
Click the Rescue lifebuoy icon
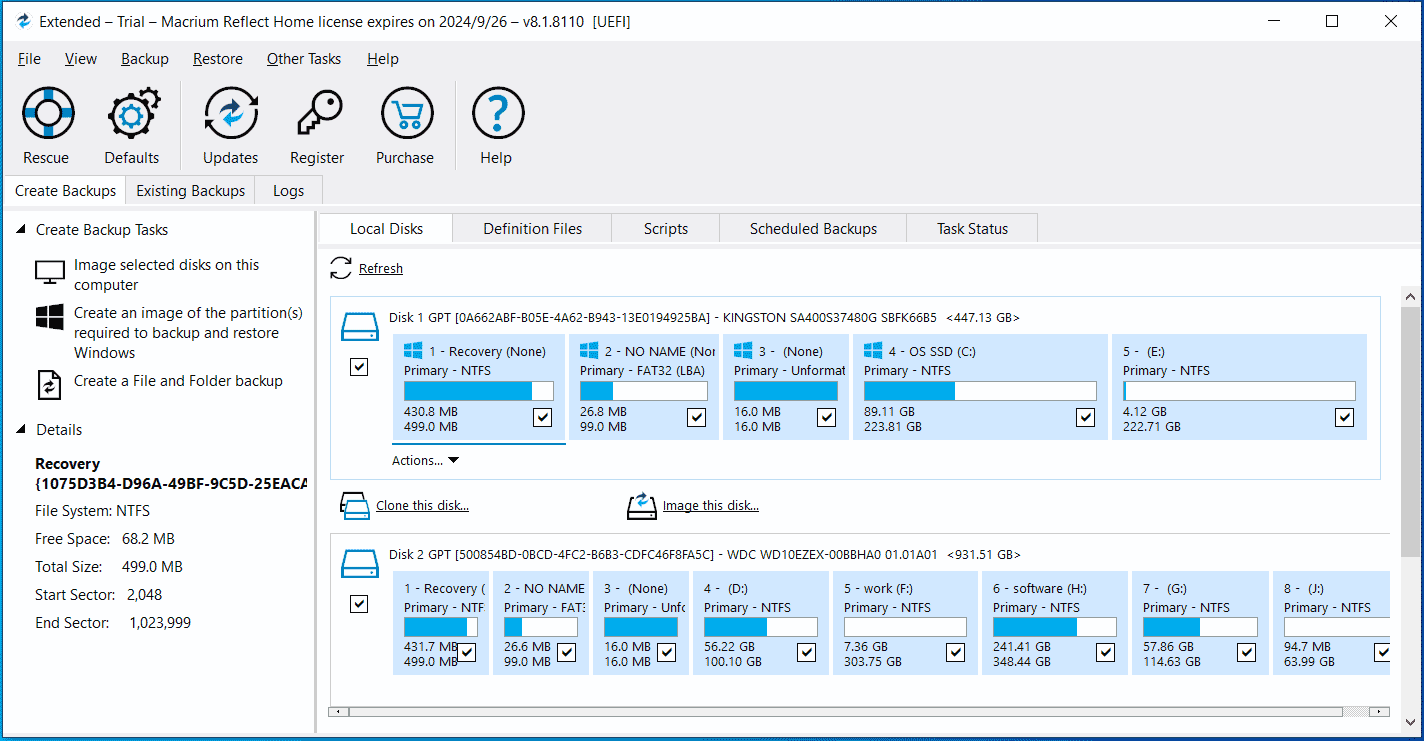point(46,113)
